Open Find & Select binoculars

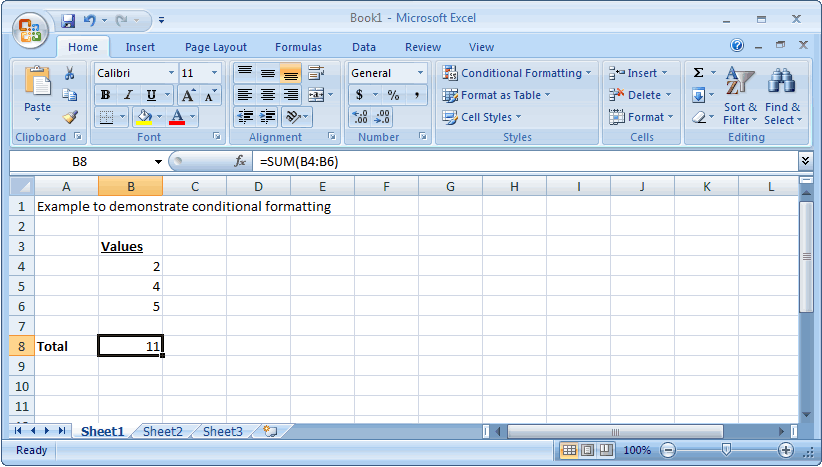(x=782, y=95)
